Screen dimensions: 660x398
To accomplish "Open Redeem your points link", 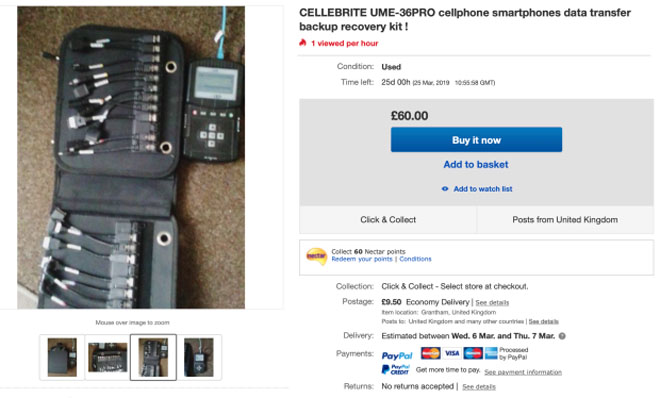I will tap(362, 259).
